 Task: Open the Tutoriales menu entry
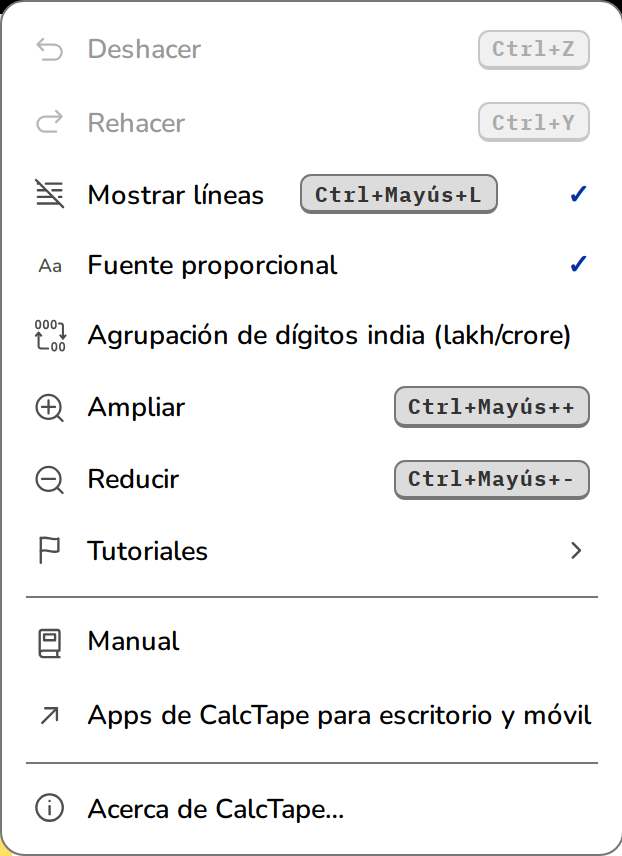coord(311,551)
